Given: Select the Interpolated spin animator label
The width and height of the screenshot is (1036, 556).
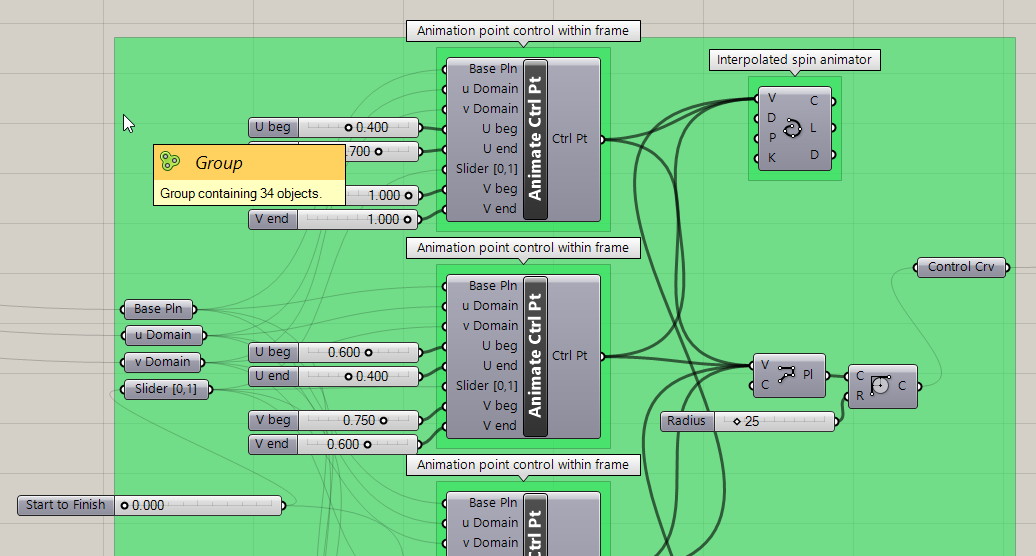Looking at the screenshot, I should (794, 60).
